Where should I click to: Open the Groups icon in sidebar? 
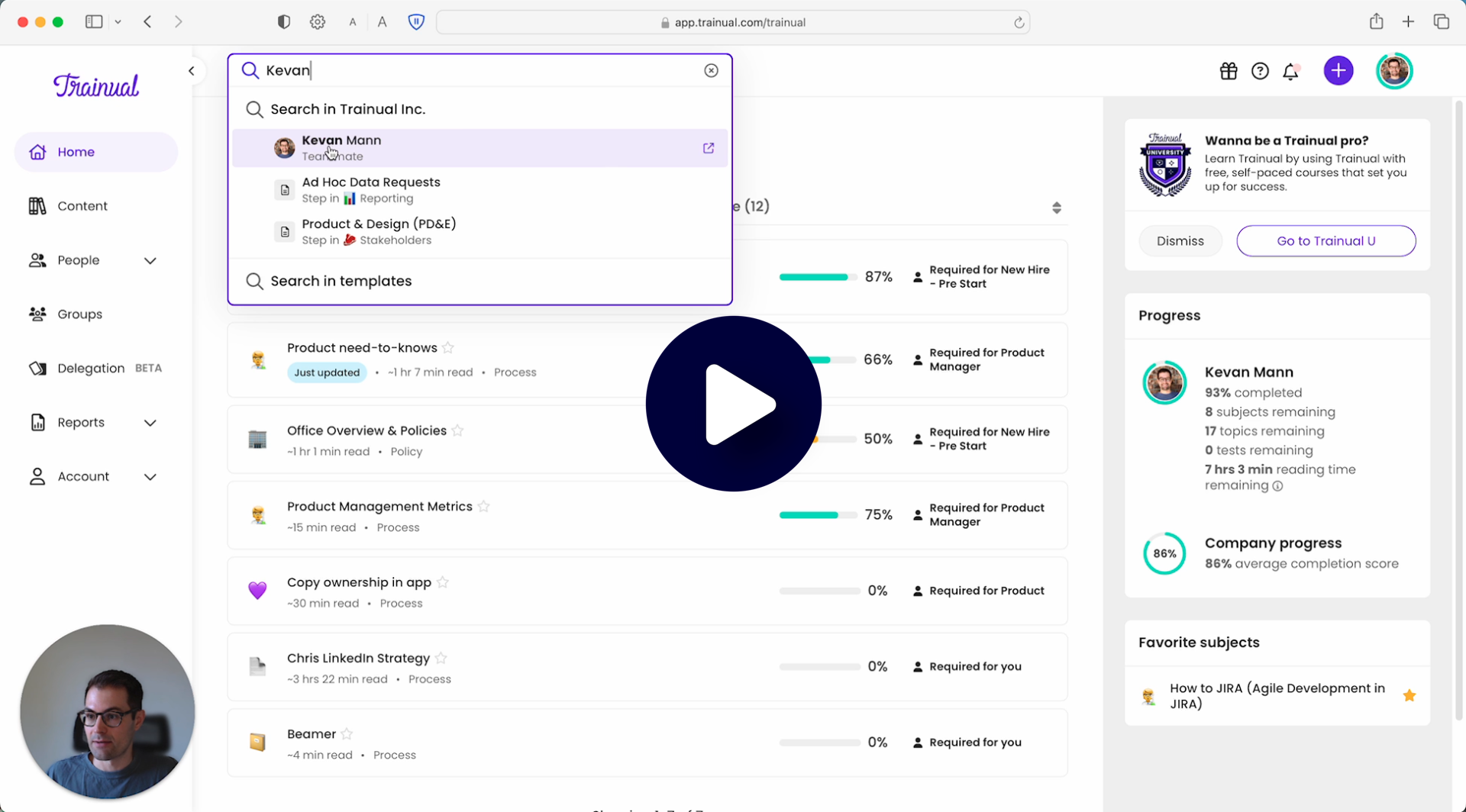[x=37, y=314]
